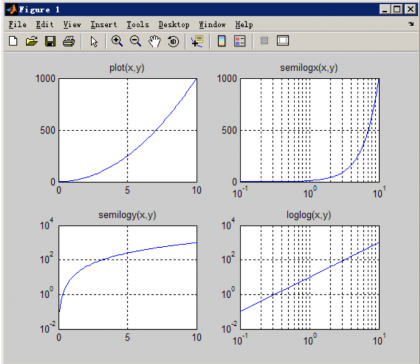The width and height of the screenshot is (420, 364).
Task: Click inside the loglog(x,y) plot axes
Action: [x=310, y=277]
